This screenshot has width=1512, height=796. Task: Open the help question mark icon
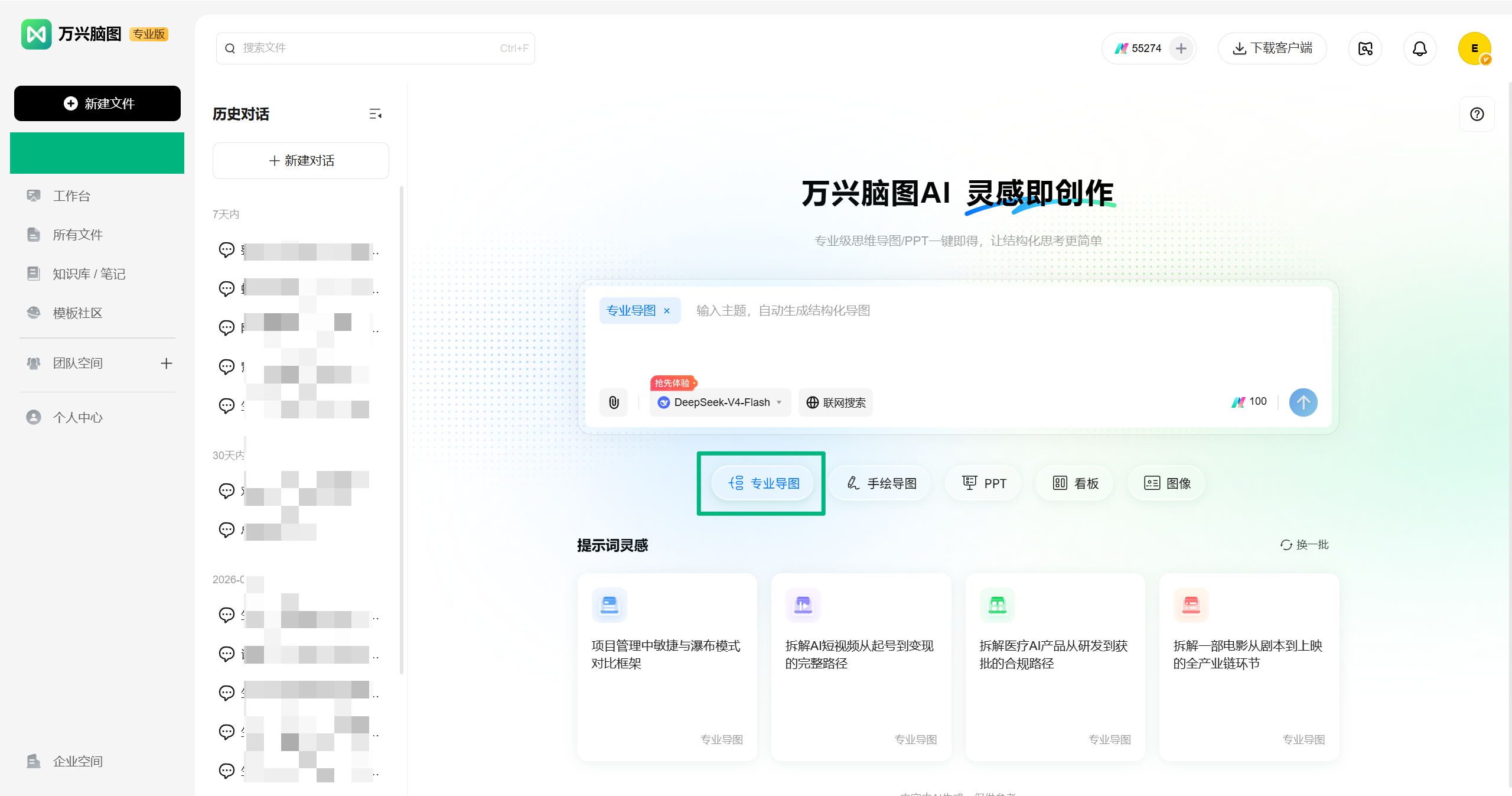(x=1477, y=114)
